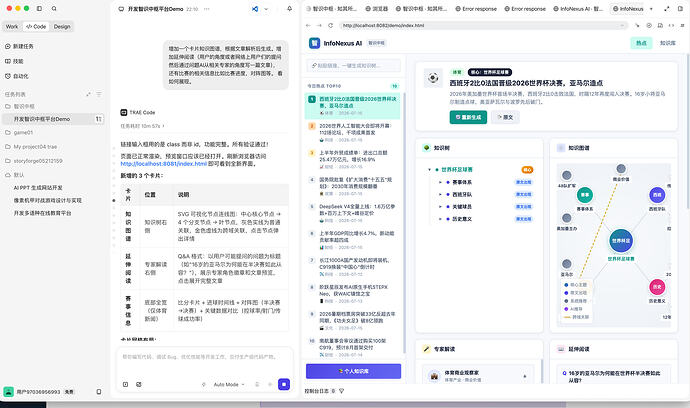Click the device icon beside user name
690x408 pixels.
click(x=99, y=391)
